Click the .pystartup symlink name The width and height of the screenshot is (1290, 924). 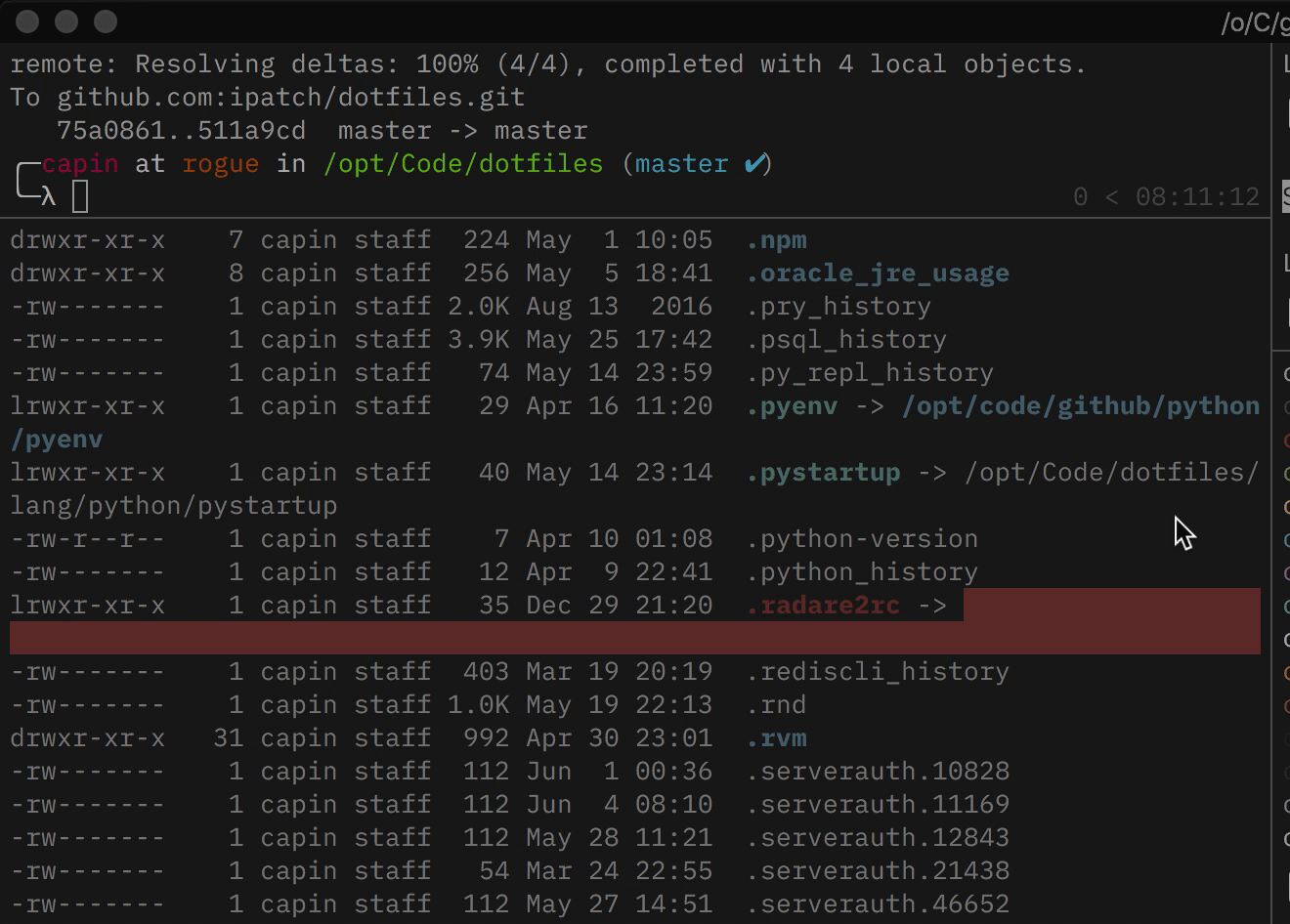pyautogui.click(x=824, y=473)
